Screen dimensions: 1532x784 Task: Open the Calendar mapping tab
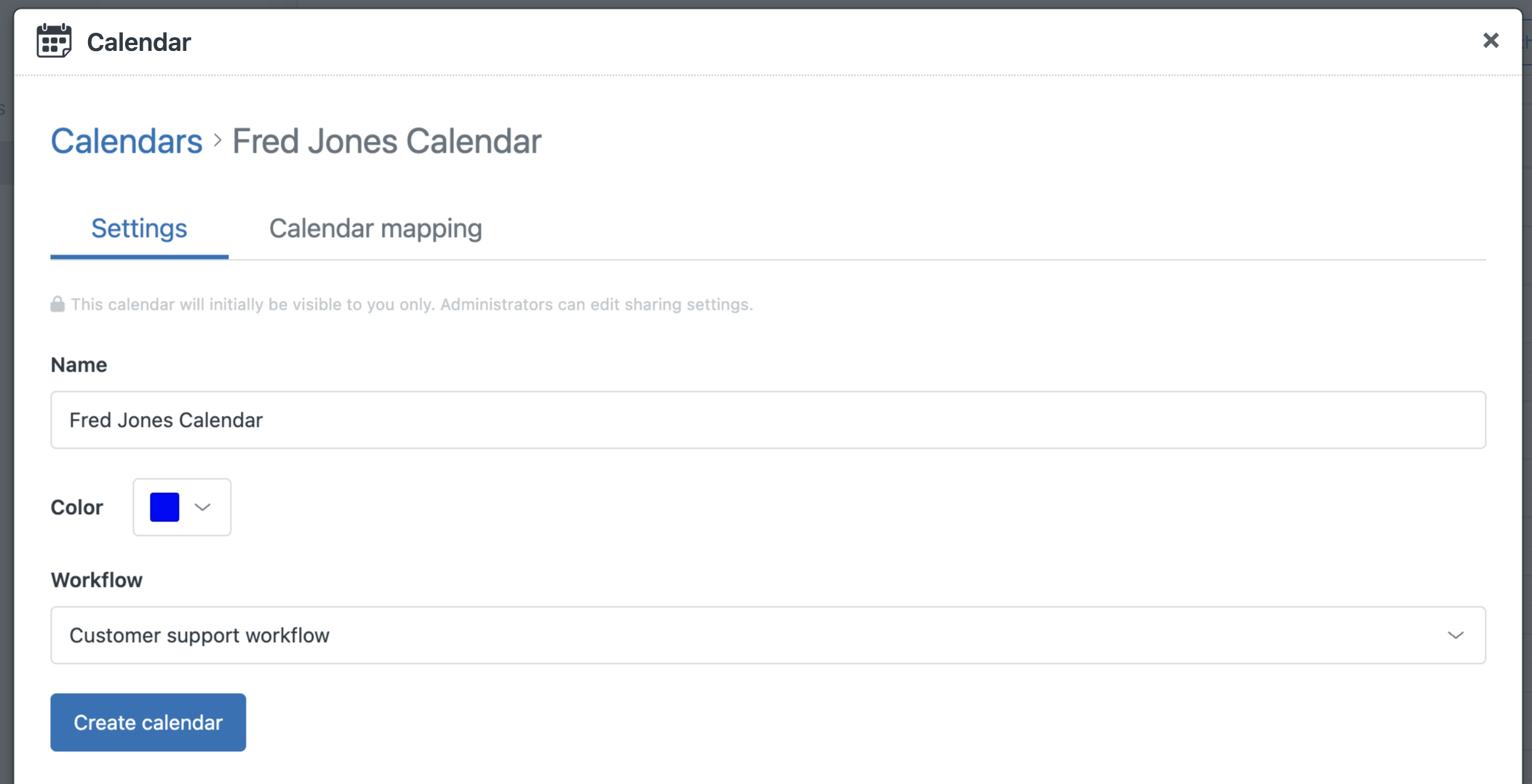point(375,228)
